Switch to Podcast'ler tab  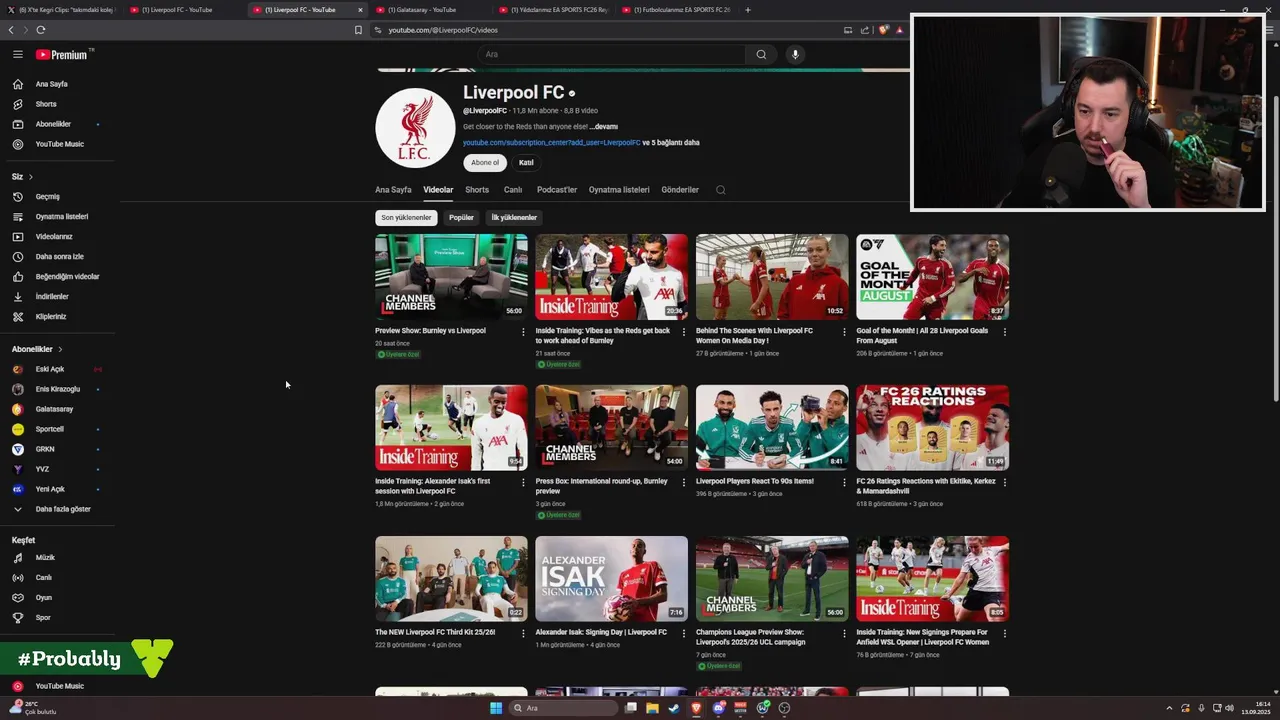[557, 190]
